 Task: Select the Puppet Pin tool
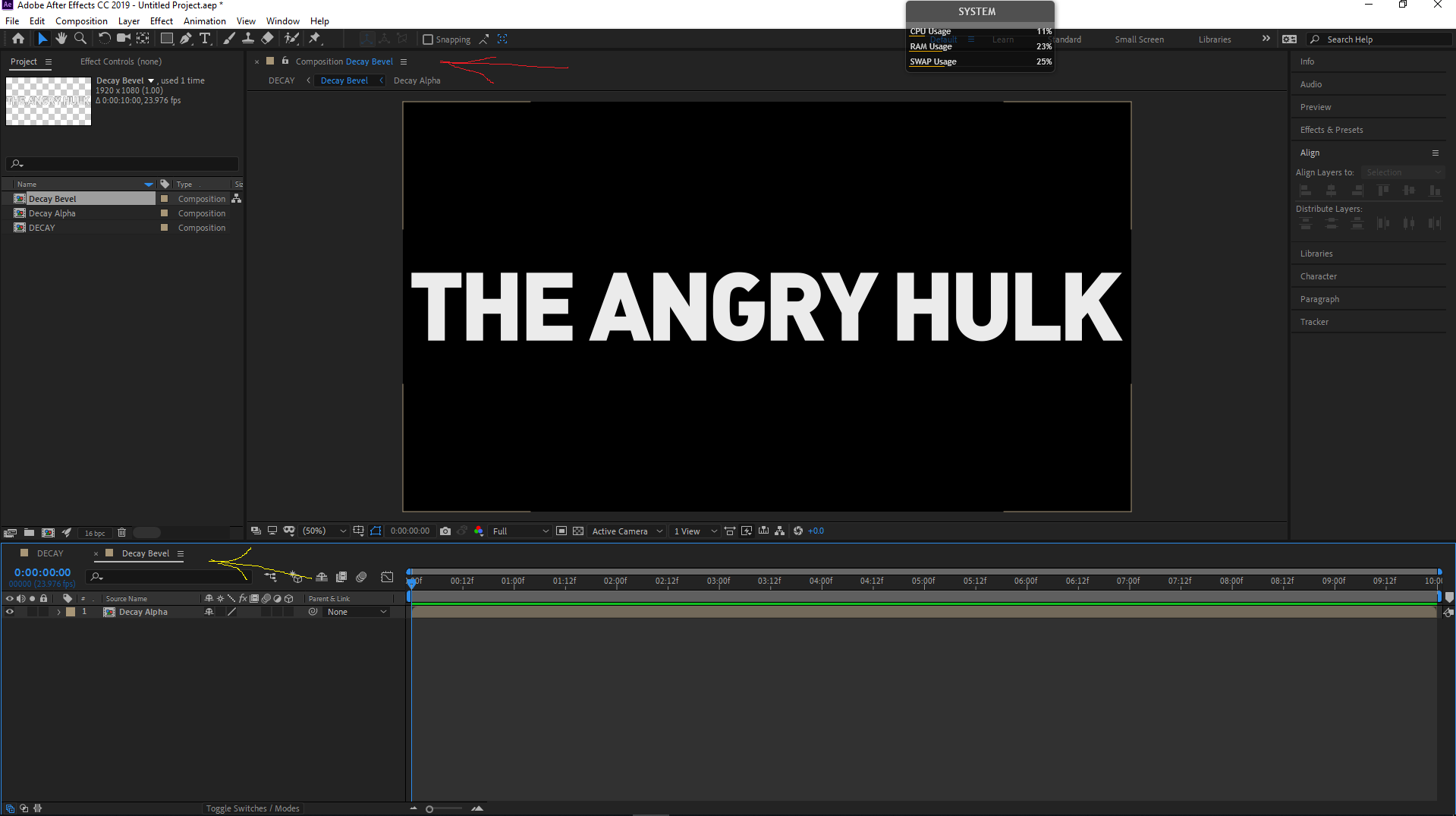tap(316, 39)
